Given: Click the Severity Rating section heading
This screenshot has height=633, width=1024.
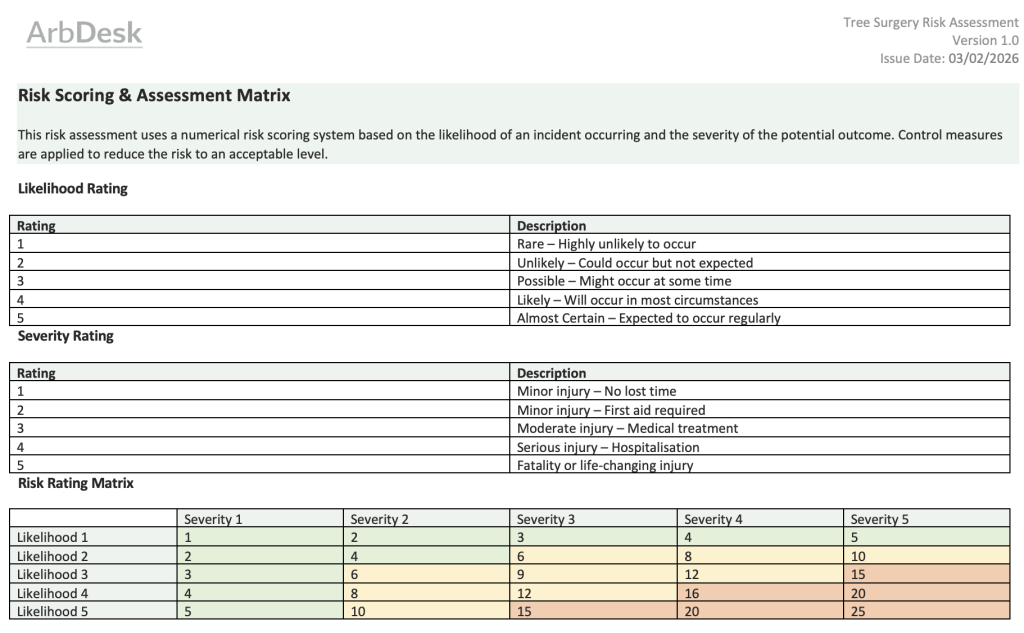Looking at the screenshot, I should pos(66,336).
